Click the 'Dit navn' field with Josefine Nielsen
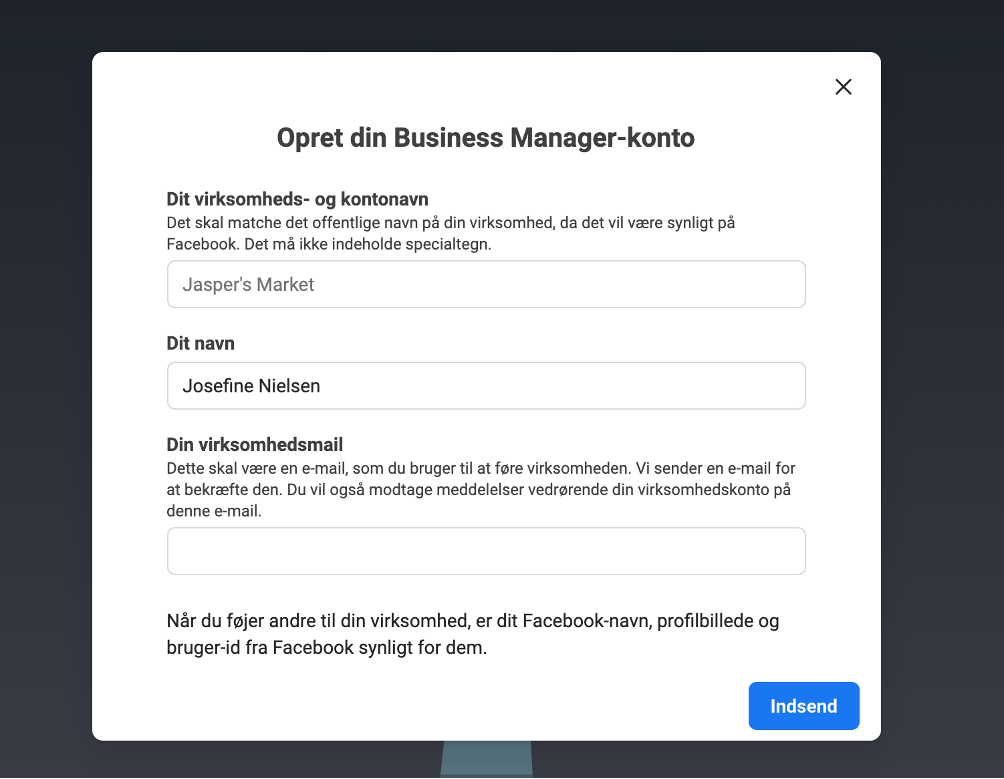 click(486, 386)
